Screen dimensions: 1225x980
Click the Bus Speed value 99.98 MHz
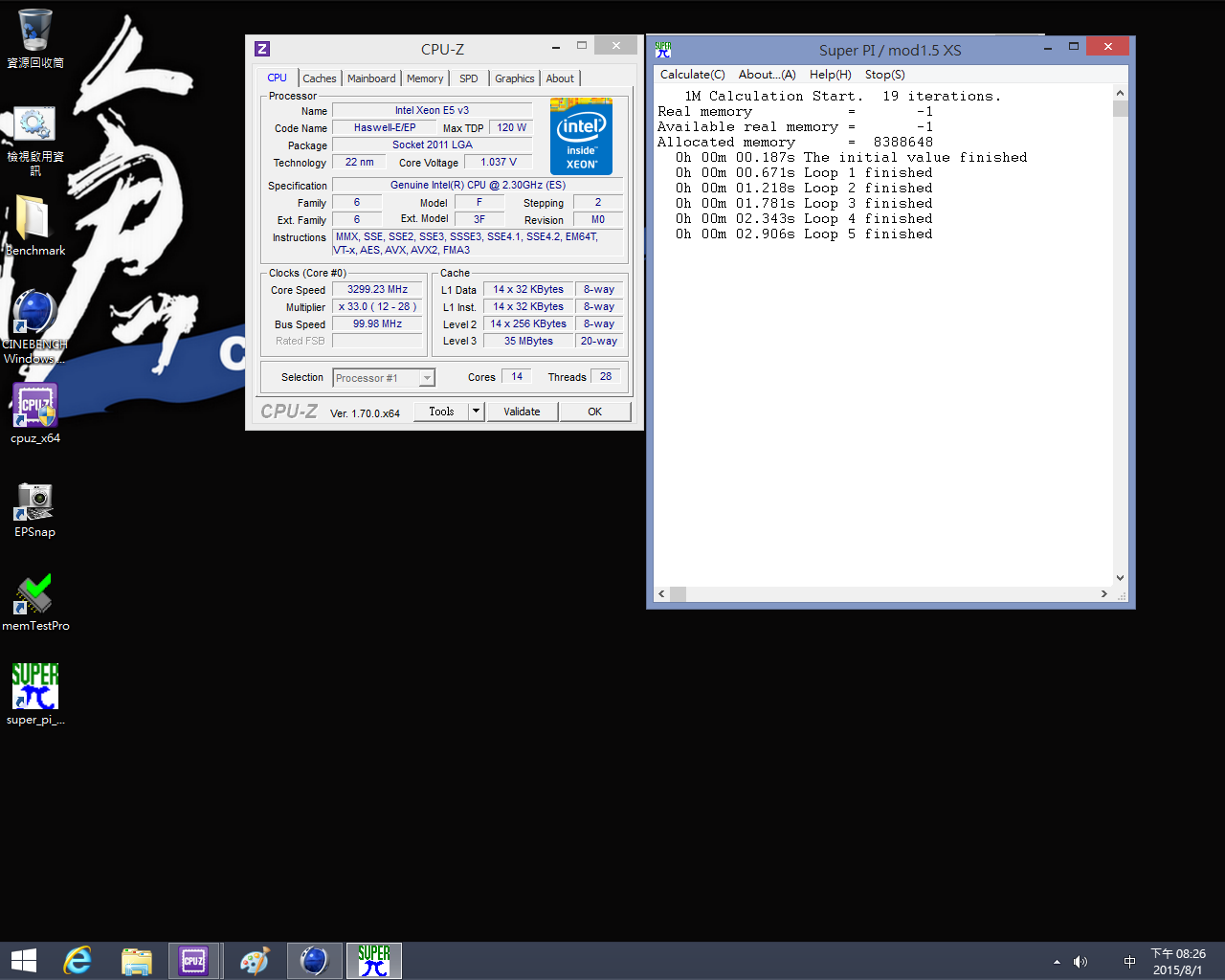[378, 323]
